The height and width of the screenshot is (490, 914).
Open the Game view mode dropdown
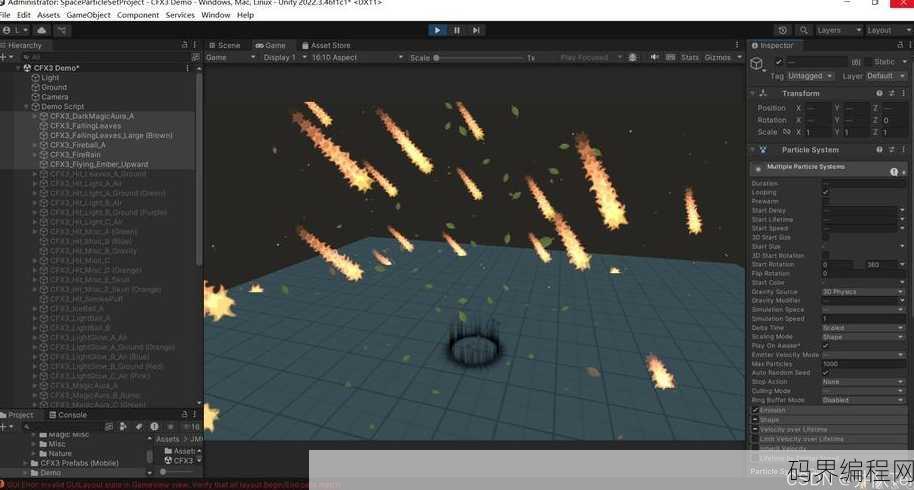231,58
